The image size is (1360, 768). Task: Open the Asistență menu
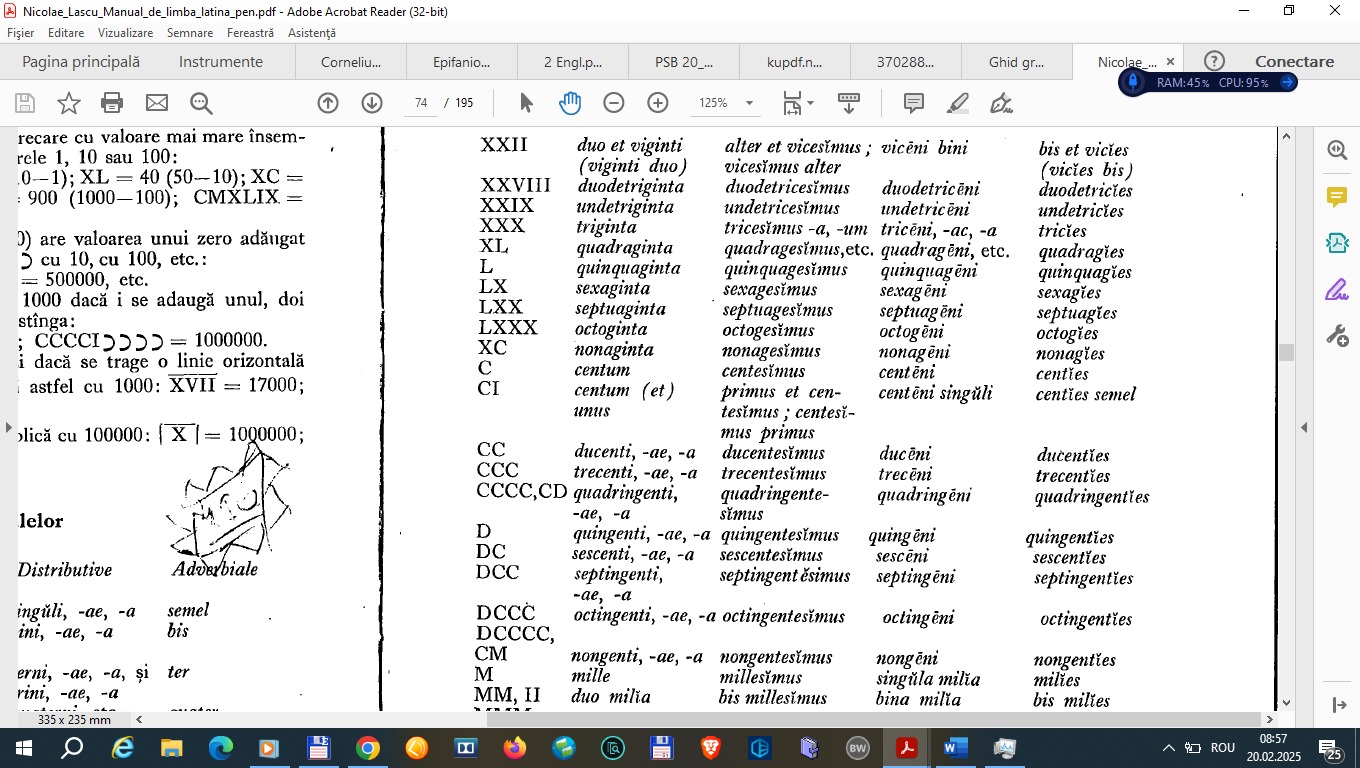[312, 33]
